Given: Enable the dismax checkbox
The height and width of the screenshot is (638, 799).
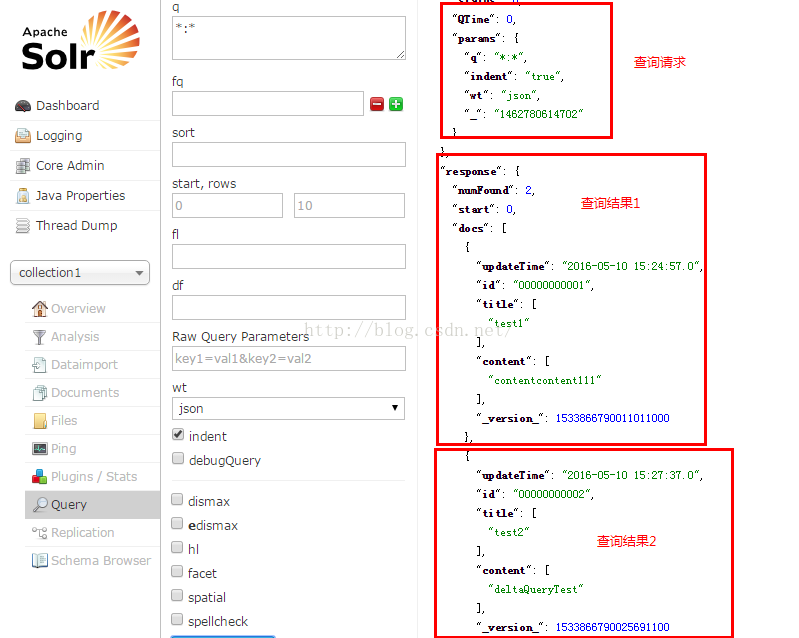Looking at the screenshot, I should point(177,499).
